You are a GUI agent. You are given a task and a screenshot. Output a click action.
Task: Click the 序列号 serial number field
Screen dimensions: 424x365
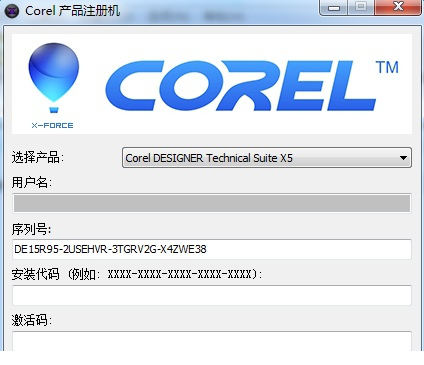(x=212, y=249)
